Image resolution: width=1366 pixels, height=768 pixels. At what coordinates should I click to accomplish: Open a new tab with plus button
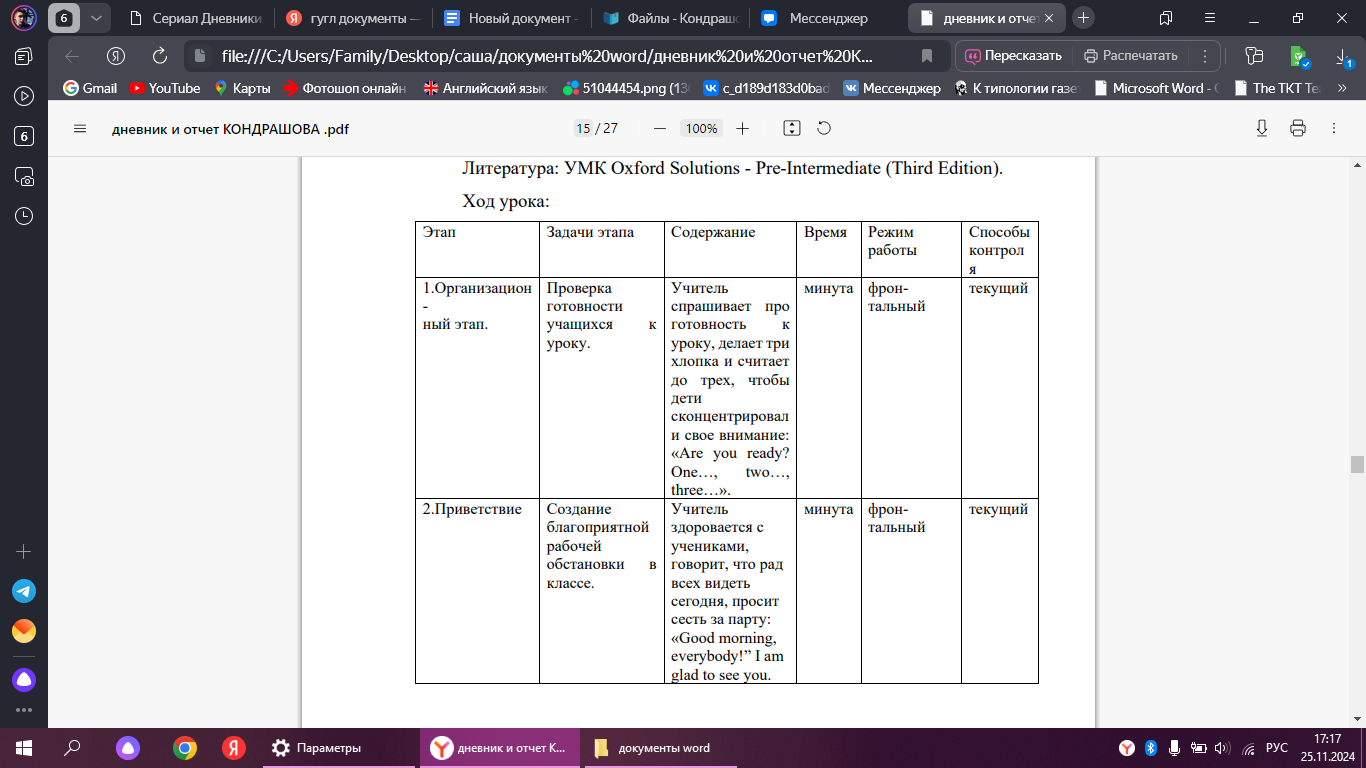[1083, 18]
